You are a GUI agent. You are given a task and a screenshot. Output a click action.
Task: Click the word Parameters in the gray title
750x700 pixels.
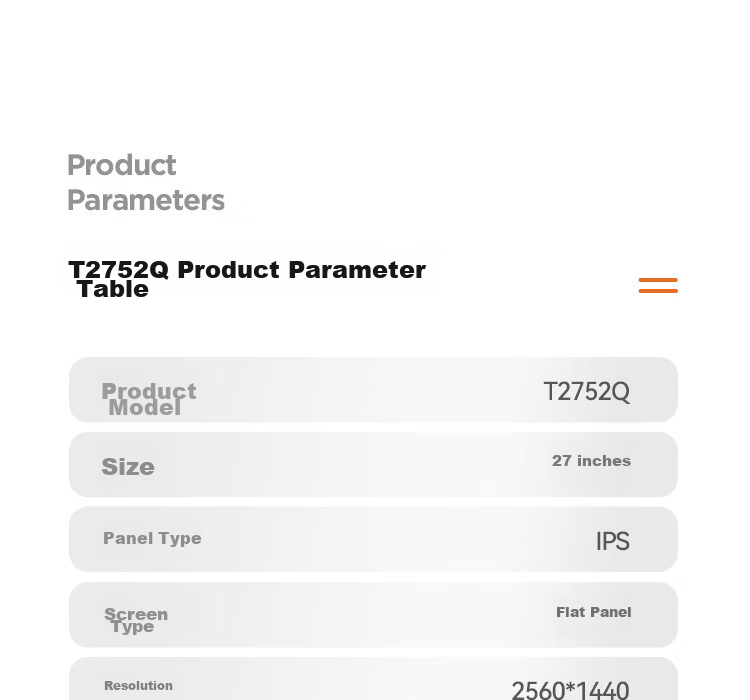(145, 200)
